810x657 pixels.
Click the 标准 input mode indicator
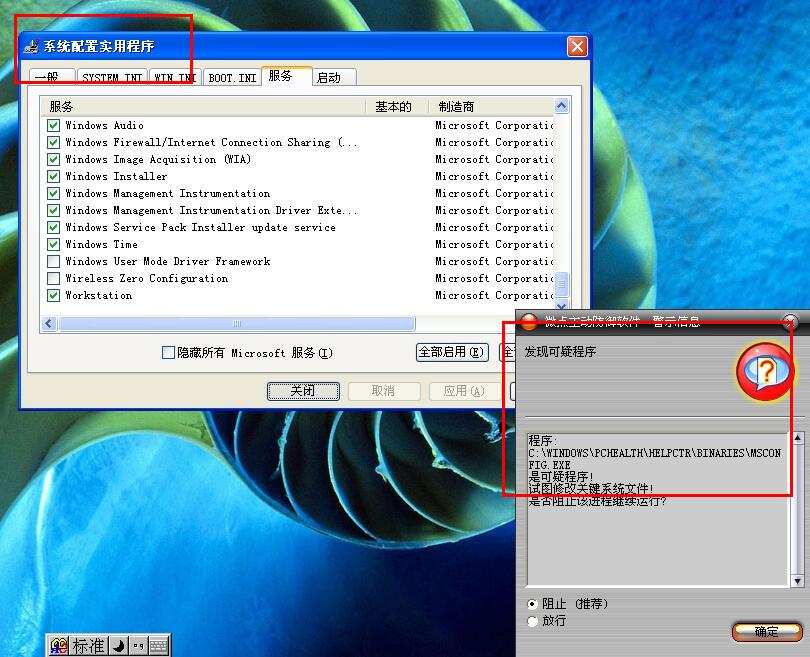pos(88,645)
